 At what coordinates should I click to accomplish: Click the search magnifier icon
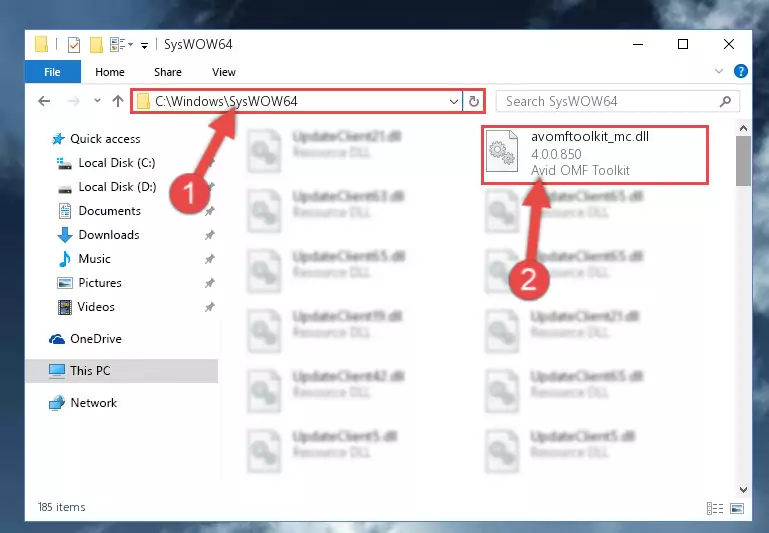point(725,102)
